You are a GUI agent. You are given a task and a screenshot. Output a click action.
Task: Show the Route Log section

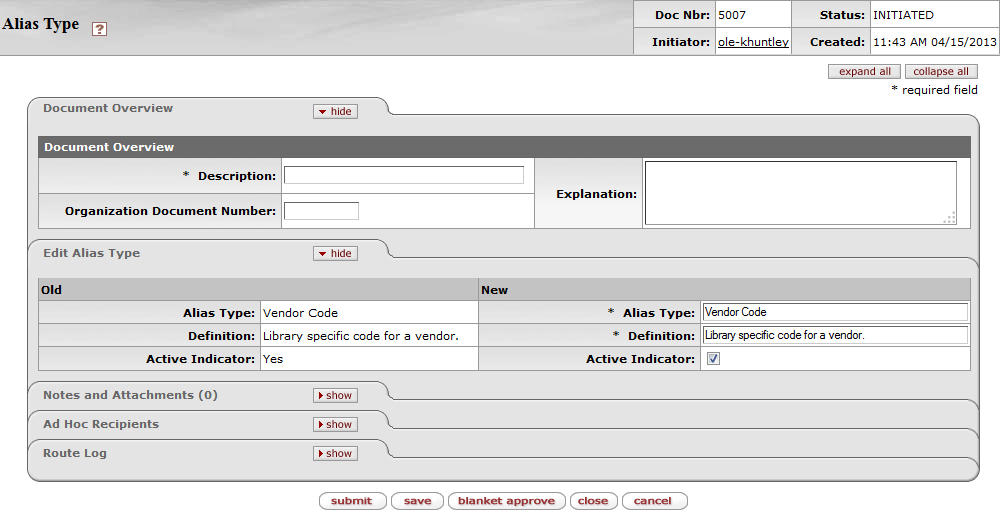pos(335,454)
